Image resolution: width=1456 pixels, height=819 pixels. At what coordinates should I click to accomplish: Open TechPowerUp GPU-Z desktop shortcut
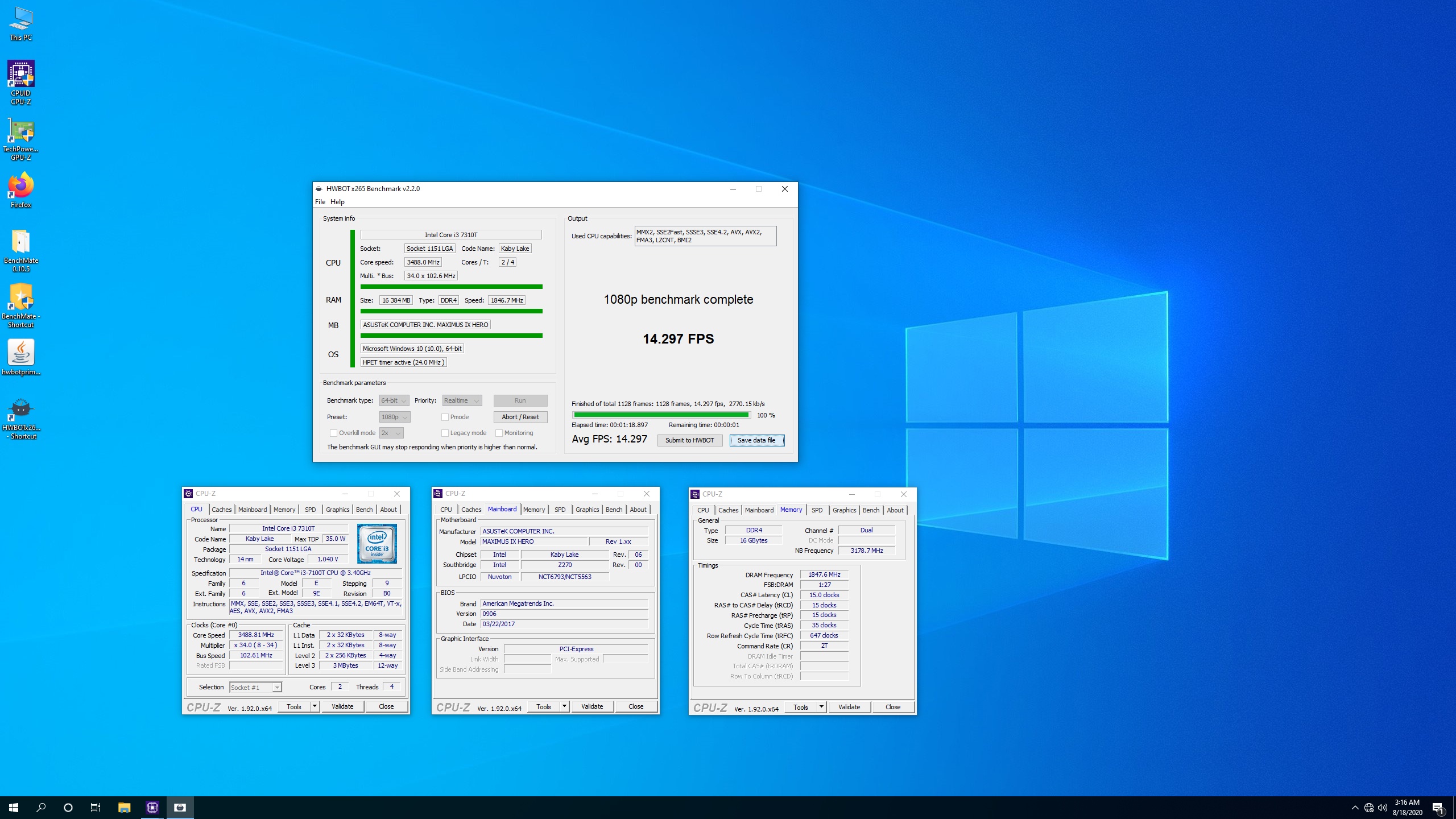coord(21,139)
